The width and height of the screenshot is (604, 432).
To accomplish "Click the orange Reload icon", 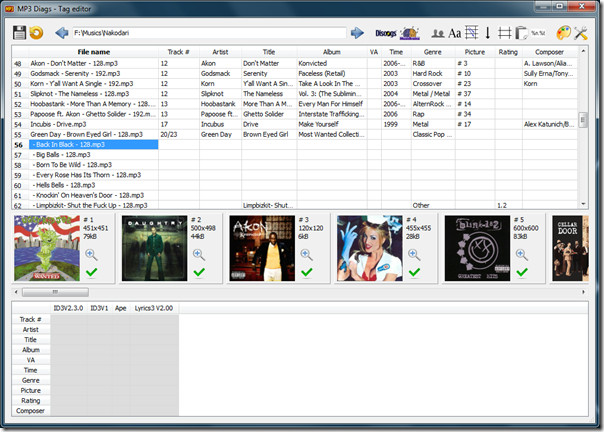I will 37,33.
